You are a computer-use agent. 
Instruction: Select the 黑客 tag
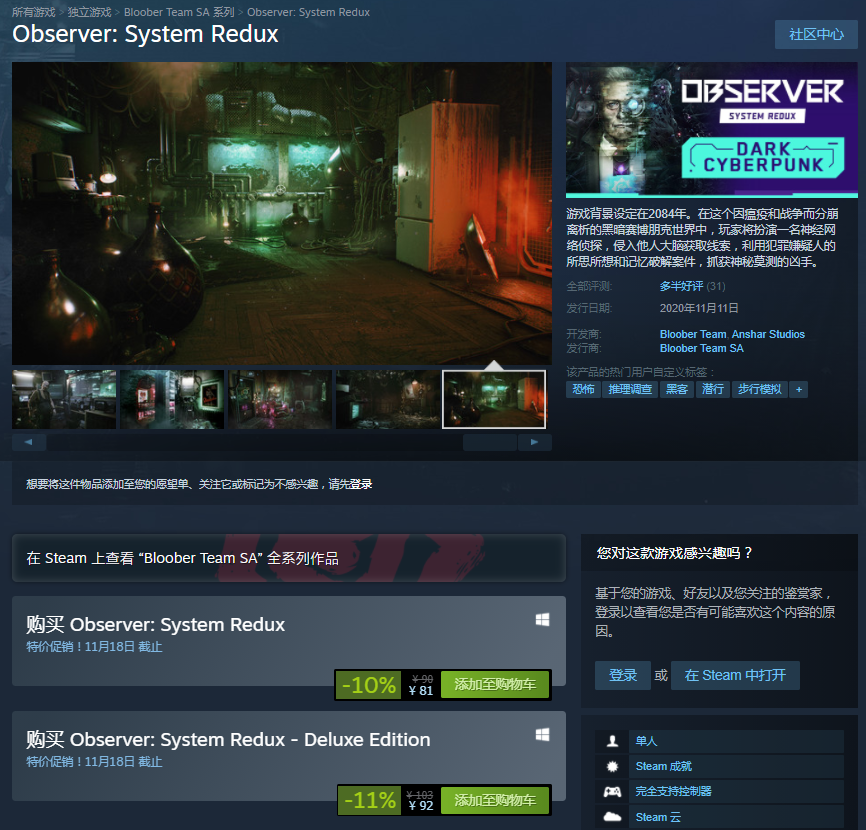click(x=677, y=389)
